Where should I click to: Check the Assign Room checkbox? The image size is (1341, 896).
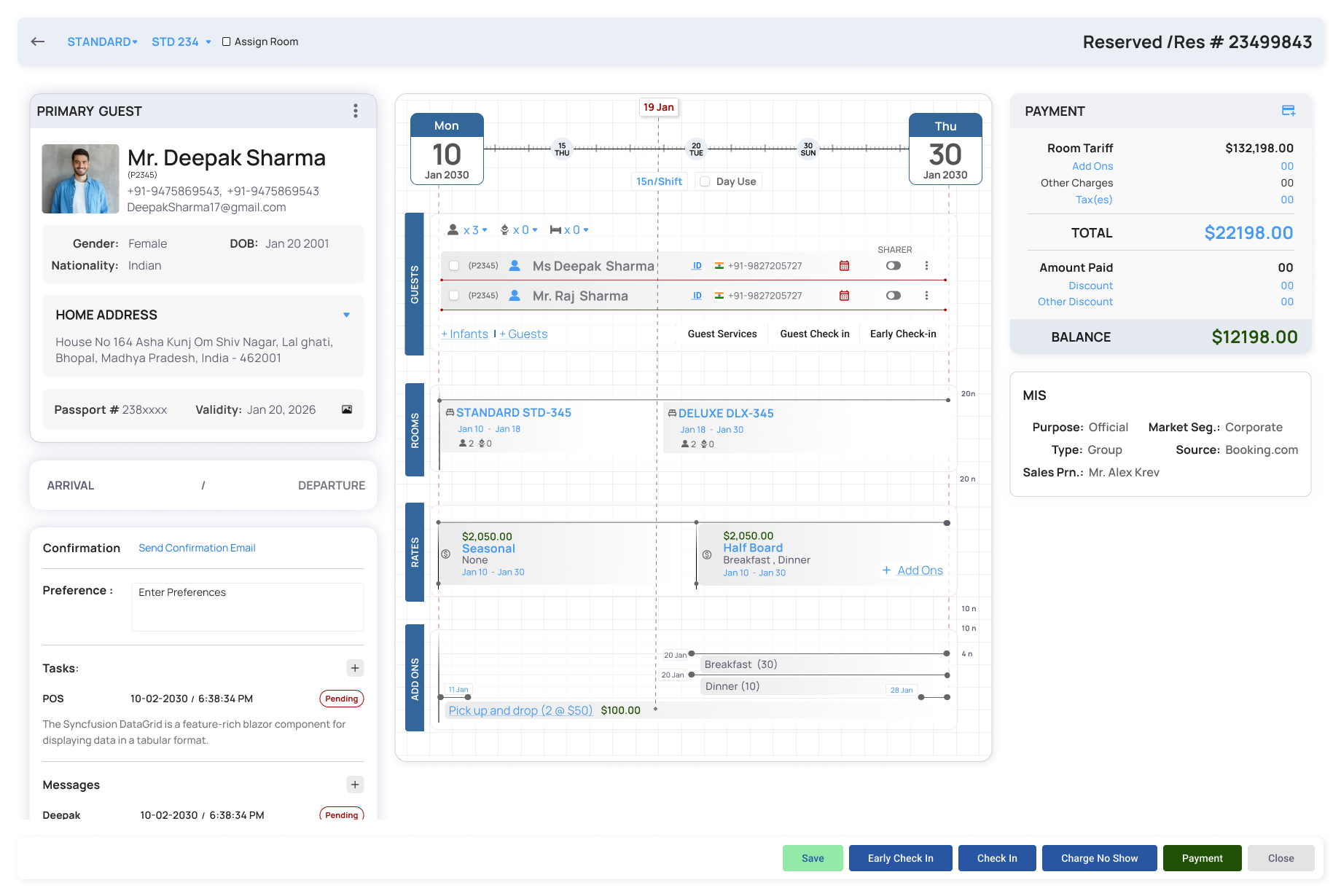pyautogui.click(x=227, y=42)
